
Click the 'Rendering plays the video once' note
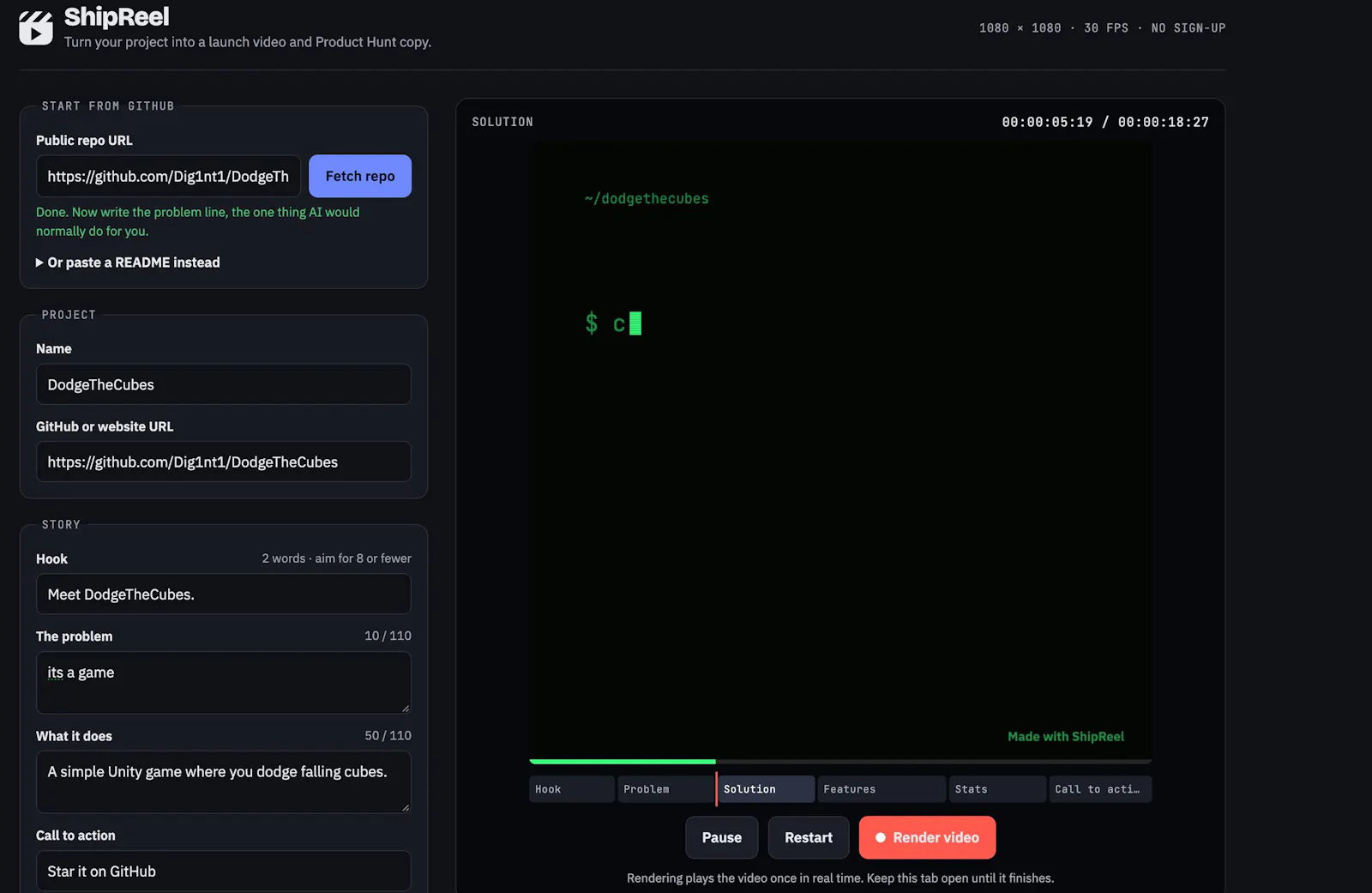click(840, 878)
